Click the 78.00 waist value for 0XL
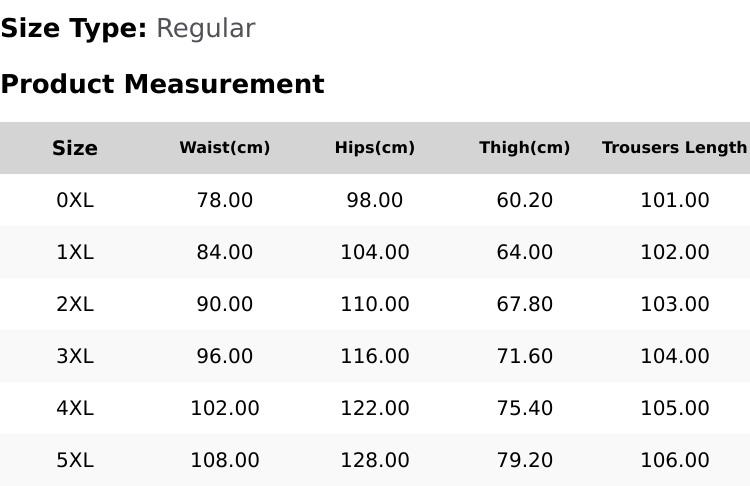750x486 pixels. 225,200
